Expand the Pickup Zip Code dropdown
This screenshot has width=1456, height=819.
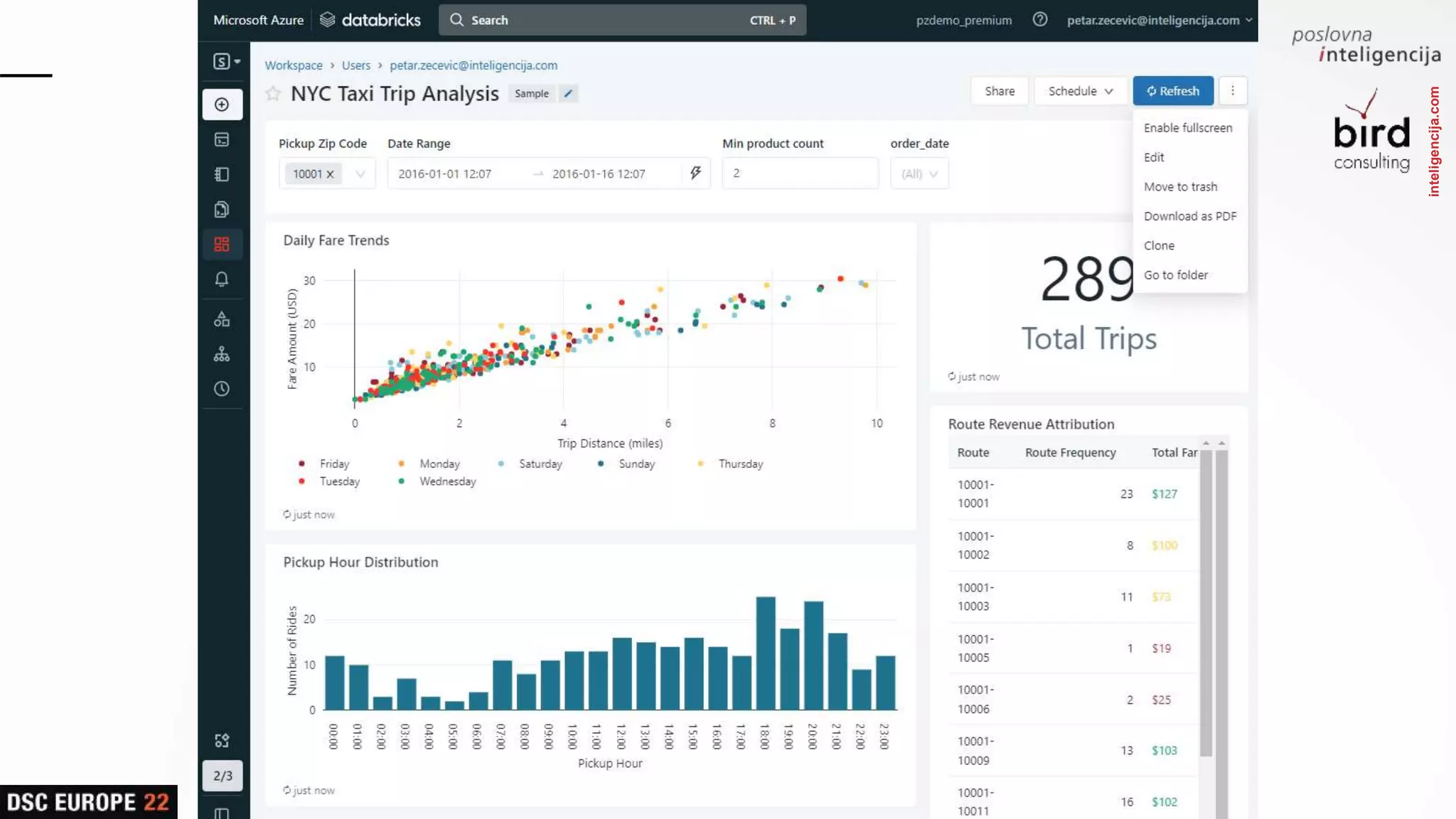coord(360,174)
